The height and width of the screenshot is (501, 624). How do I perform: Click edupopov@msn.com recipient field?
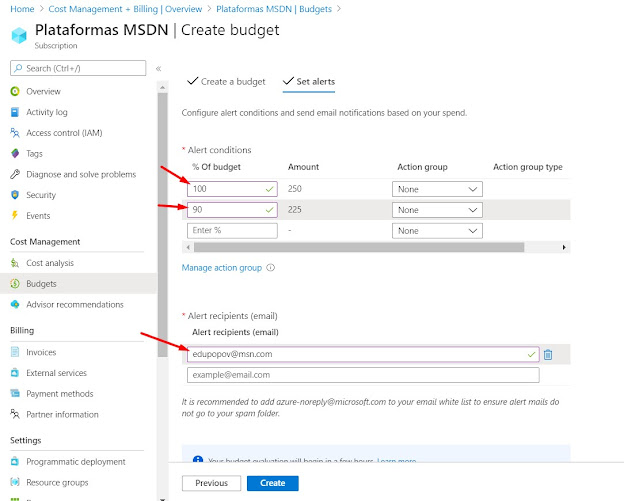pyautogui.click(x=363, y=354)
